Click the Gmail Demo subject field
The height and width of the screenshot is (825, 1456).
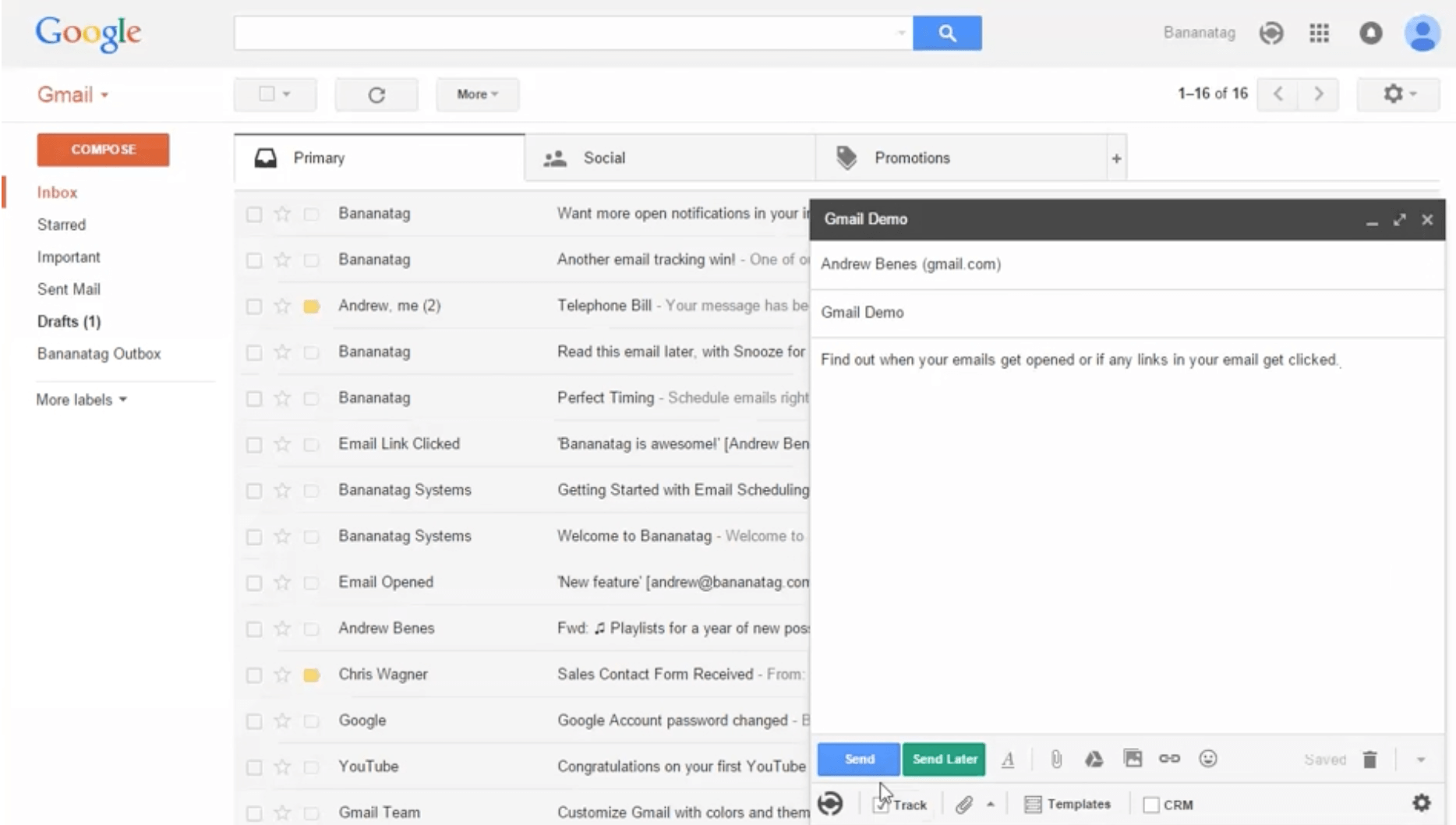1127,313
